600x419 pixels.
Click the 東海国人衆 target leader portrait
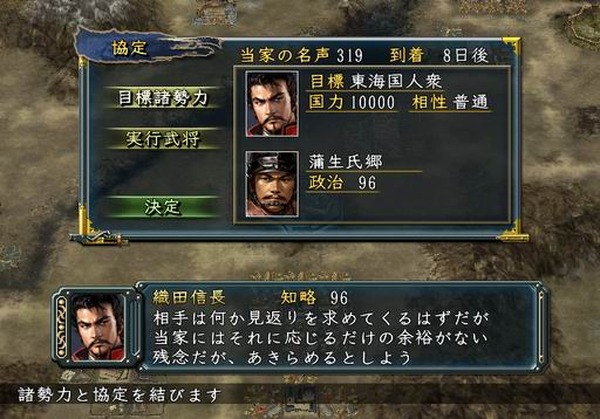272,104
